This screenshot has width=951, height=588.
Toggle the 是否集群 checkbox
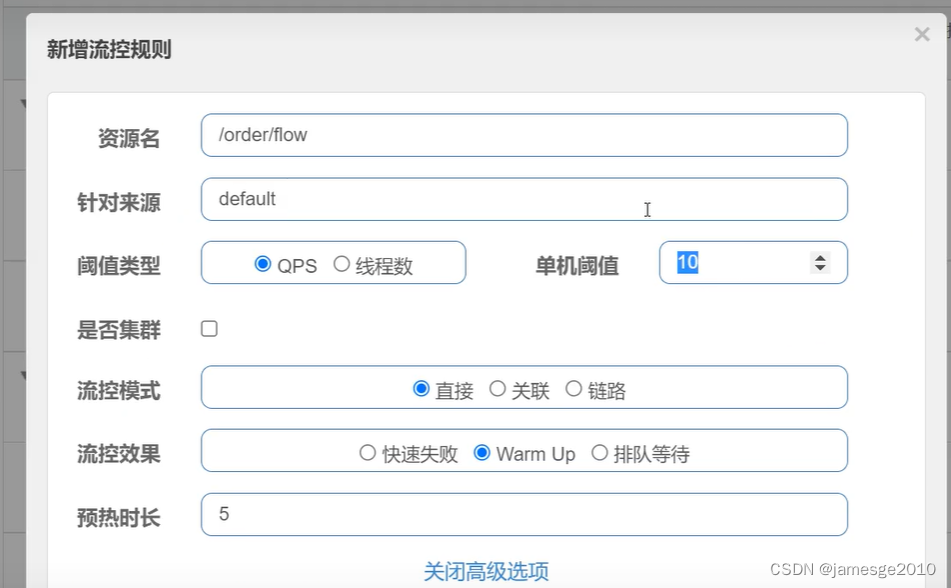209,329
